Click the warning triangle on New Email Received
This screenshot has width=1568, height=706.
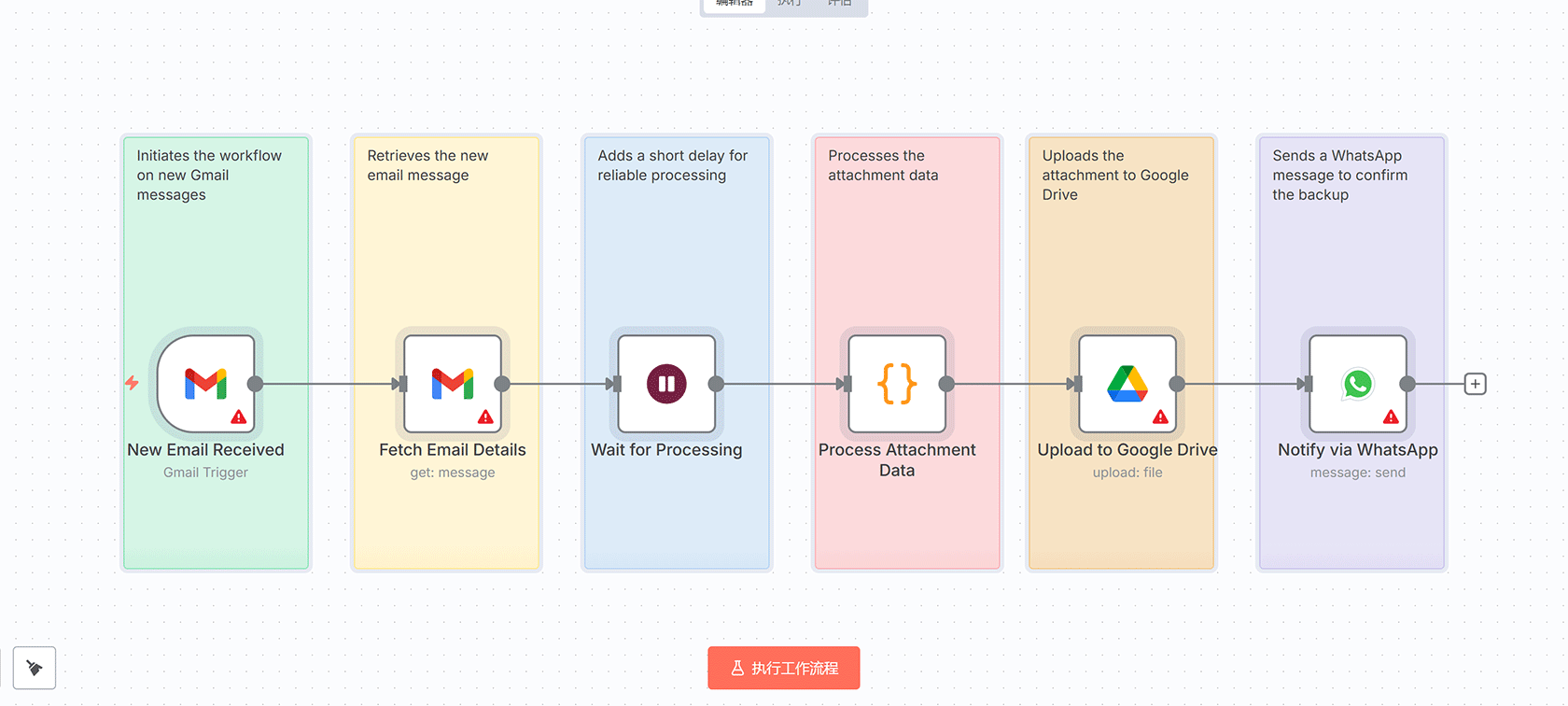(x=239, y=417)
